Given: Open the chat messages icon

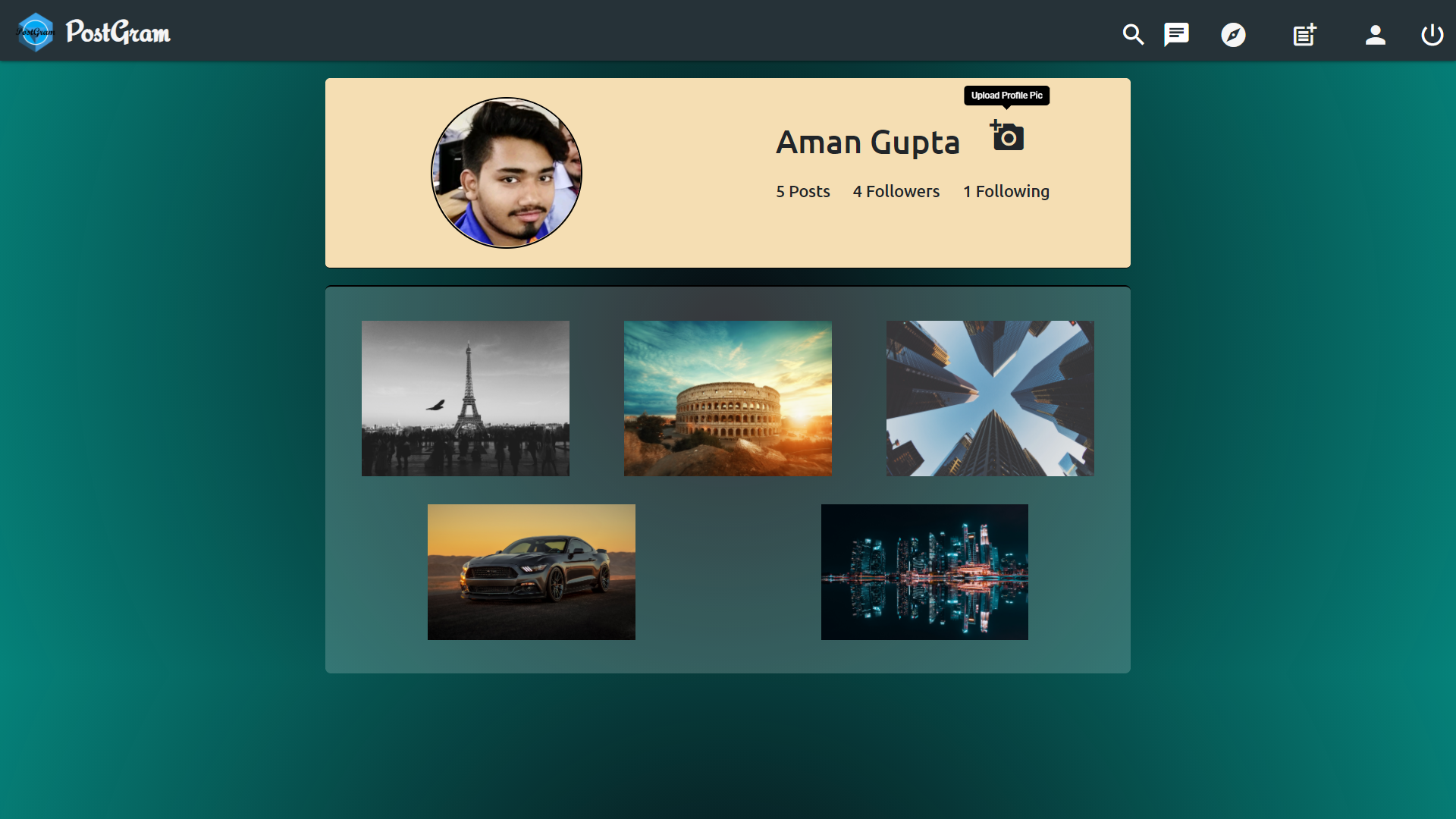Looking at the screenshot, I should pyautogui.click(x=1176, y=35).
